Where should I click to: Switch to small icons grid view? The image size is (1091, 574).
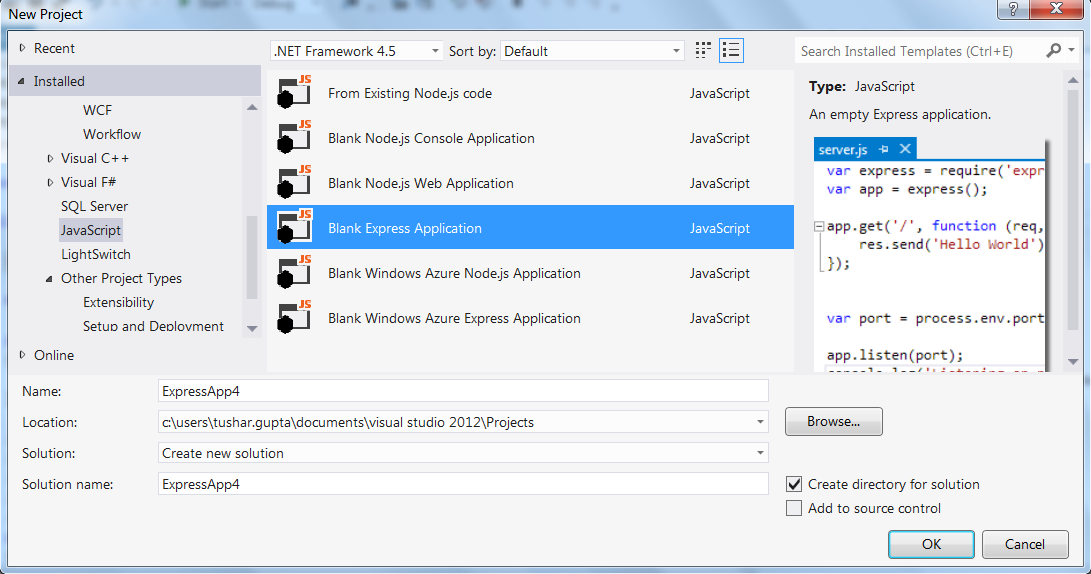pos(703,51)
